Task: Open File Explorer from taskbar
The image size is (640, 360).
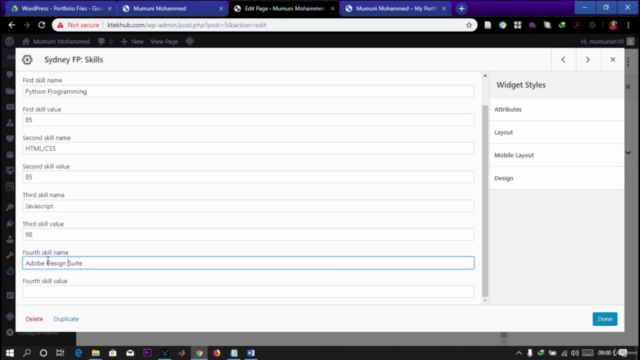Action: pos(96,353)
